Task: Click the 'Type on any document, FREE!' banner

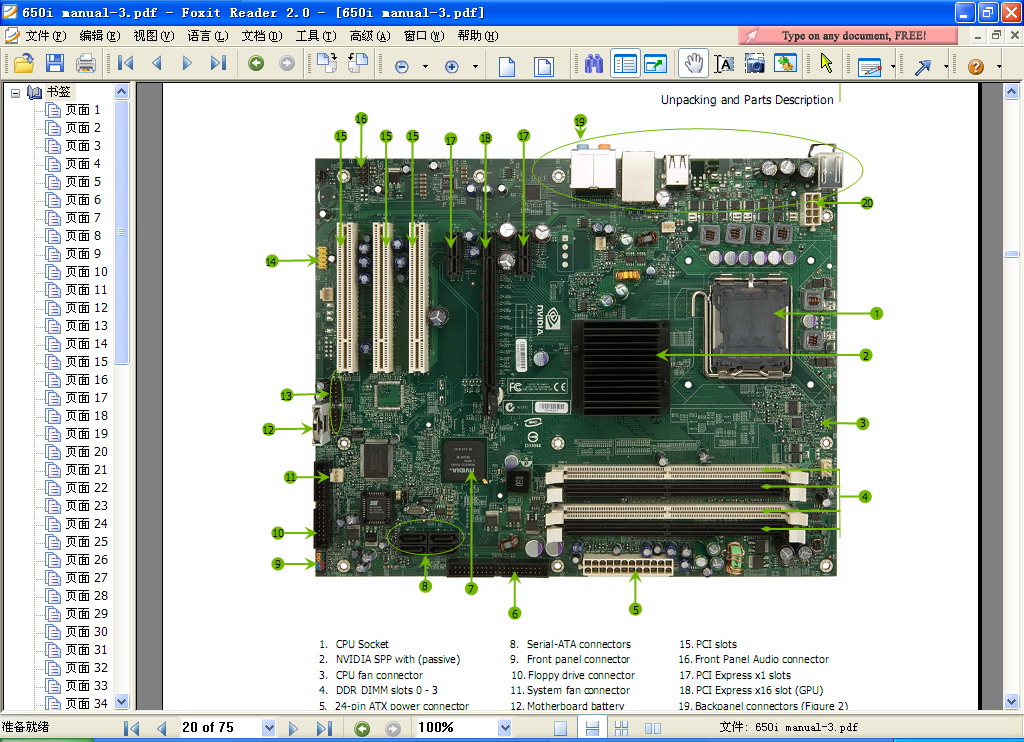Action: point(848,35)
